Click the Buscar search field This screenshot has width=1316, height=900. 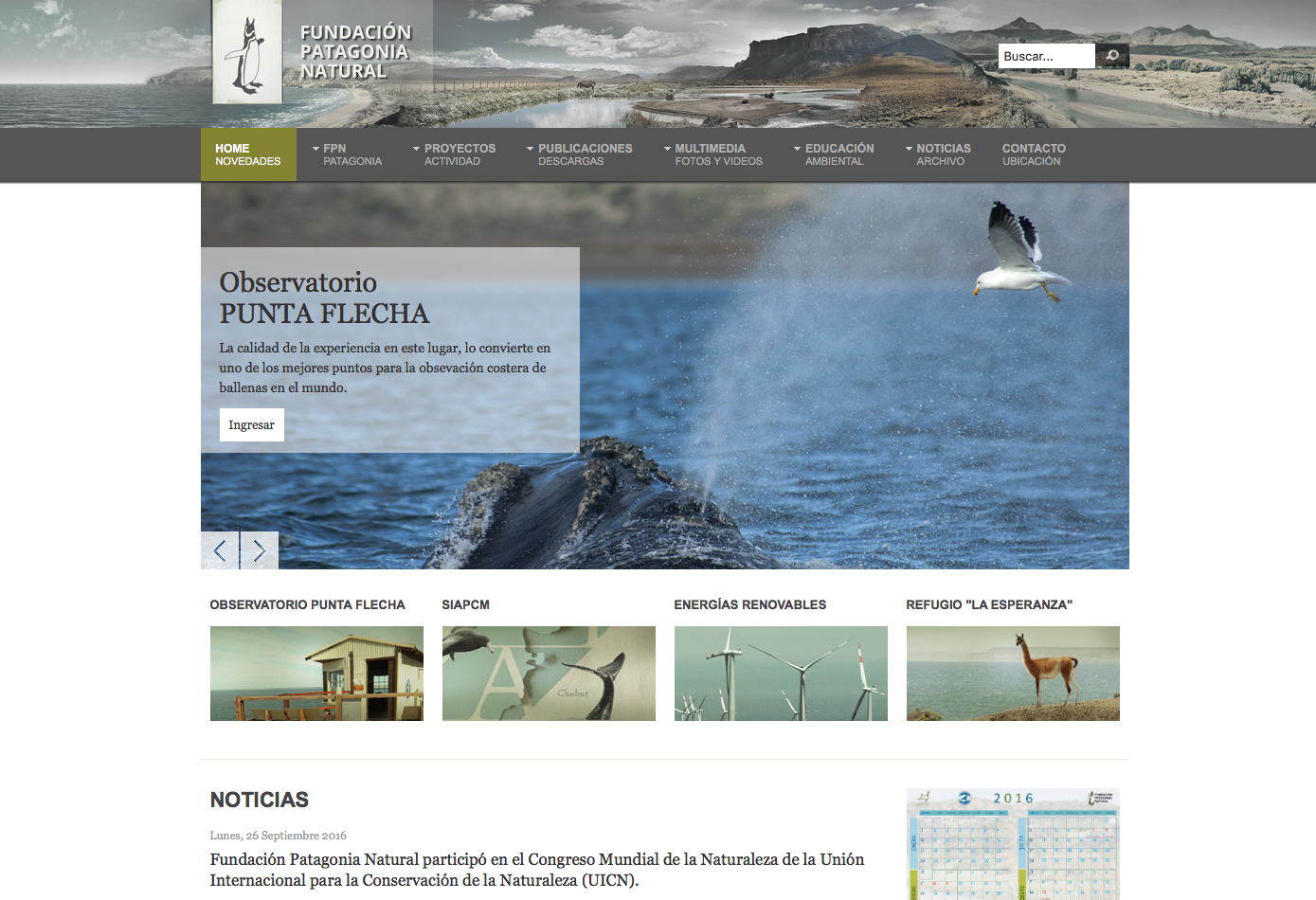[x=1046, y=56]
